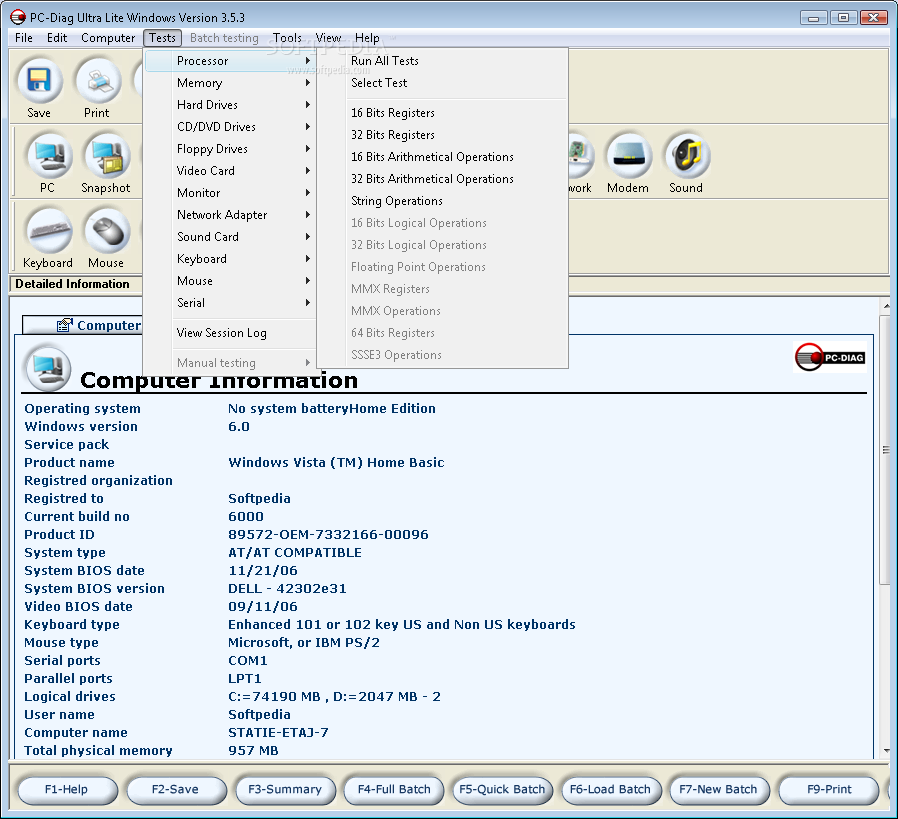Click the F5-Quick Batch button
Screen dimensions: 898x819
pyautogui.click(x=502, y=790)
